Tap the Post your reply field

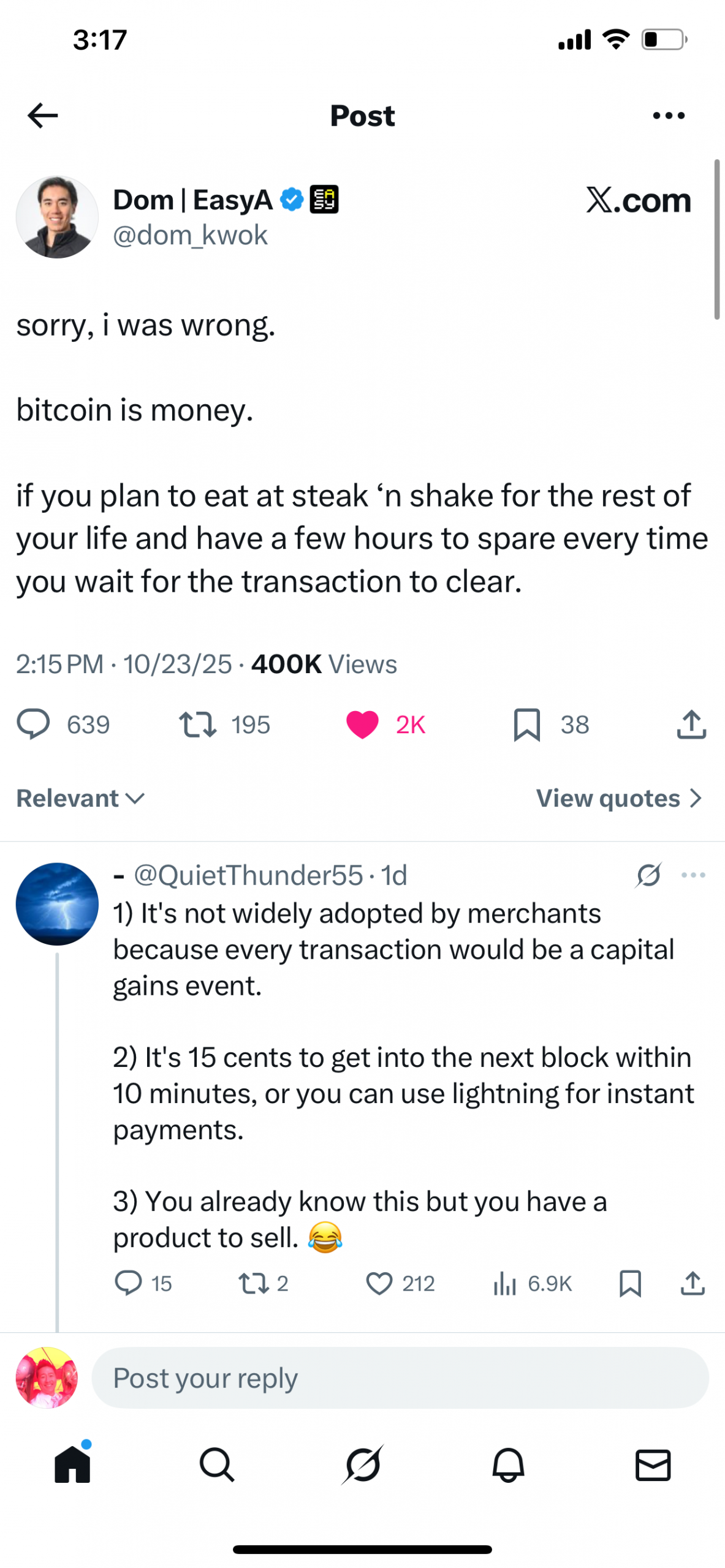tap(400, 1378)
